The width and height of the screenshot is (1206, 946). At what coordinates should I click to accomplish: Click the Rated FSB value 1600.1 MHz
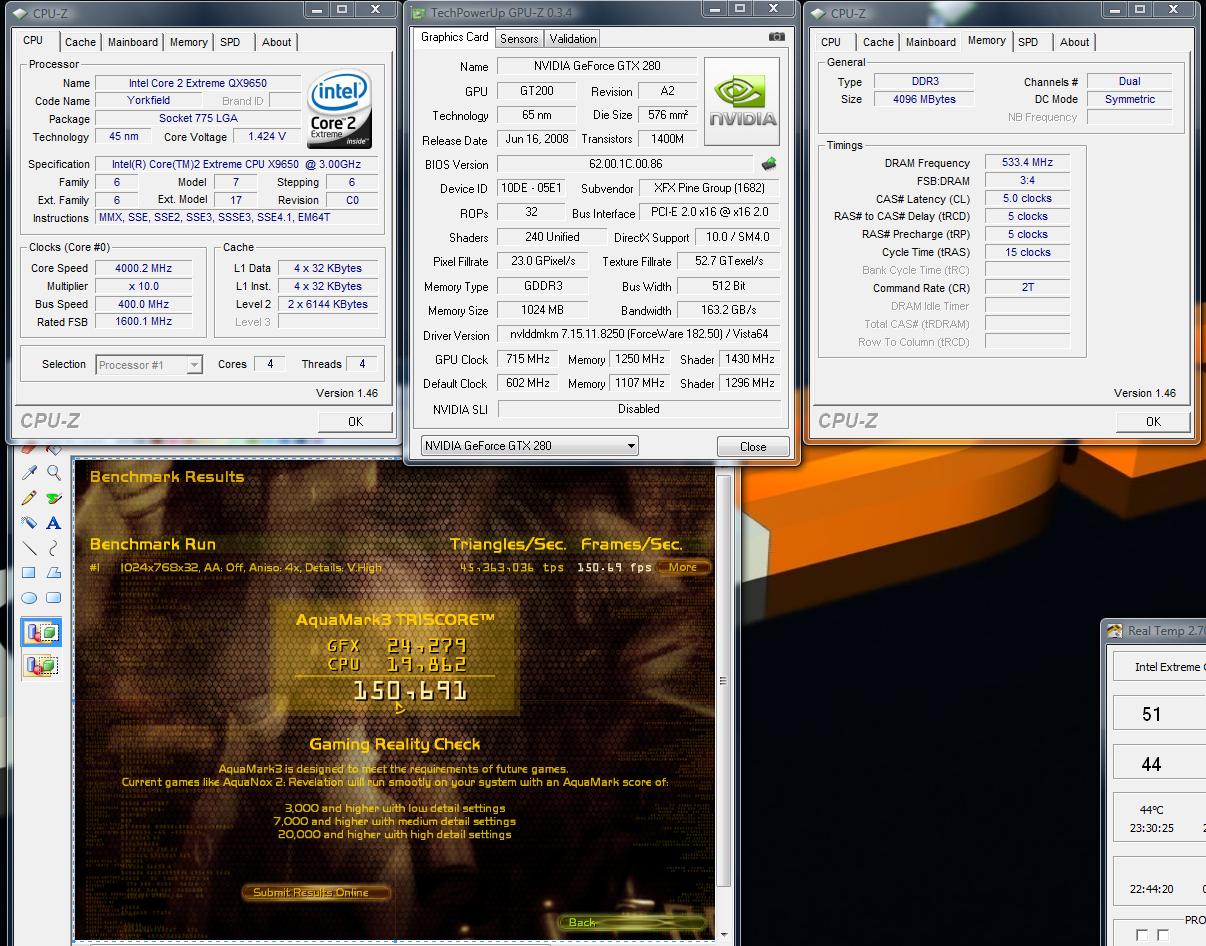pos(144,321)
